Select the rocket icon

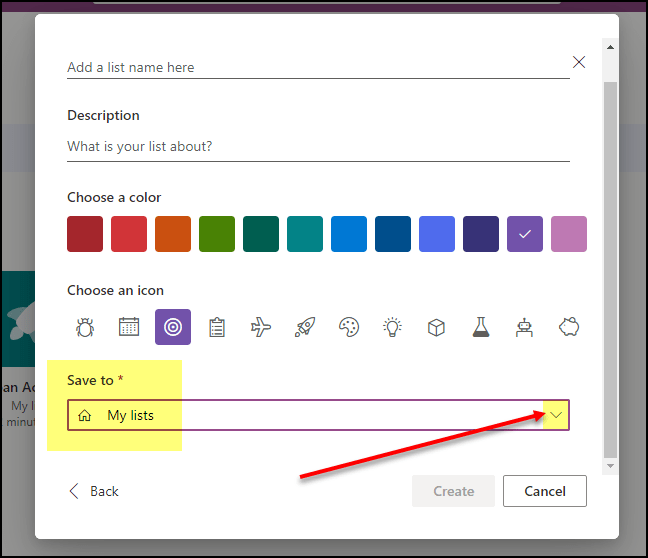(x=305, y=327)
